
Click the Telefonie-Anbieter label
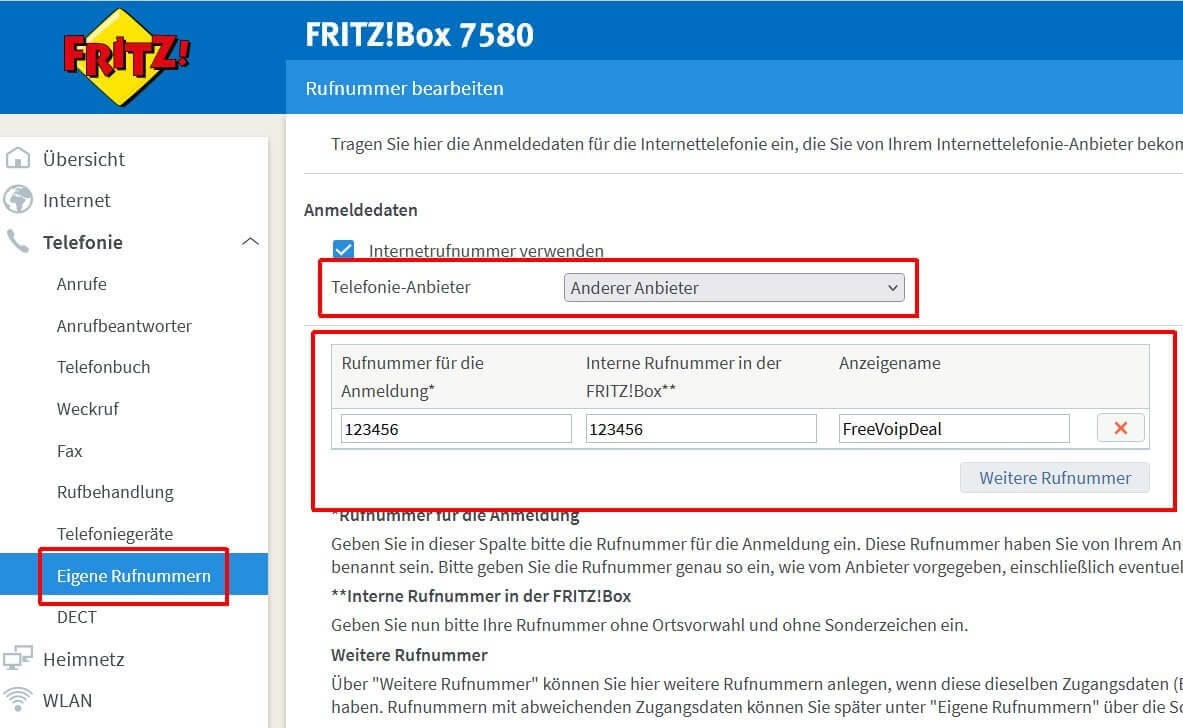pos(401,287)
